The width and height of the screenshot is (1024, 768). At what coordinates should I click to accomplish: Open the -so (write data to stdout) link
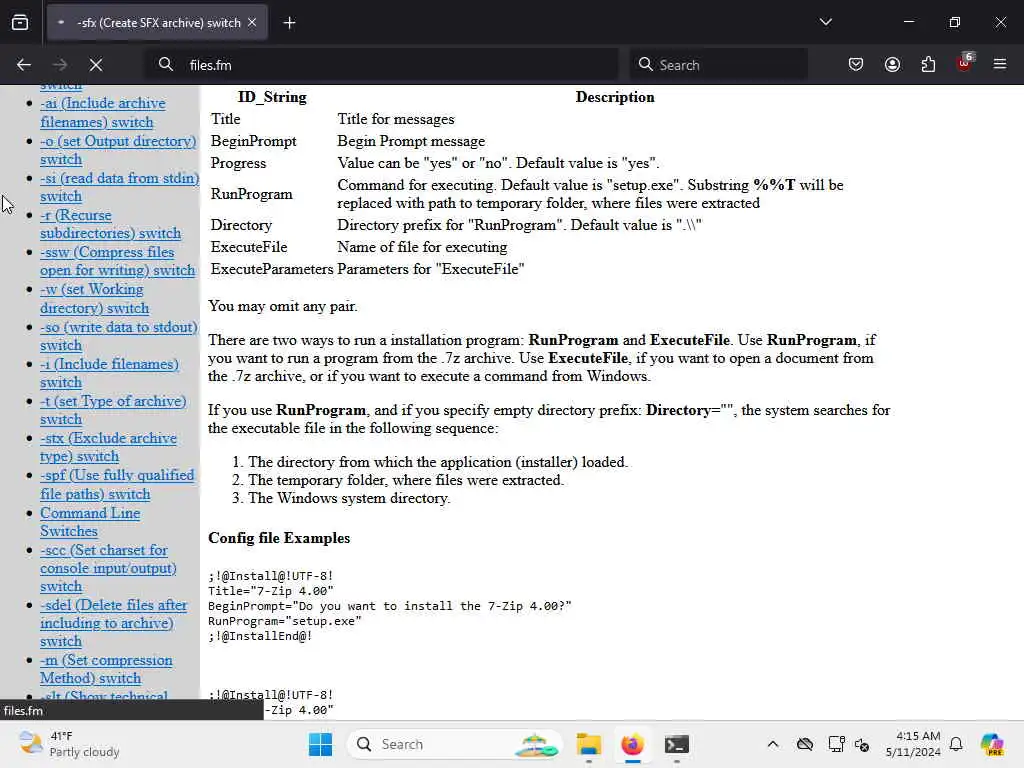tap(118, 336)
